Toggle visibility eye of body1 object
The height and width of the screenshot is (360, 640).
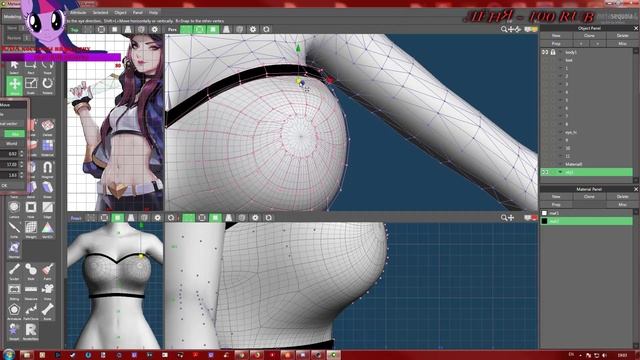(545, 52)
